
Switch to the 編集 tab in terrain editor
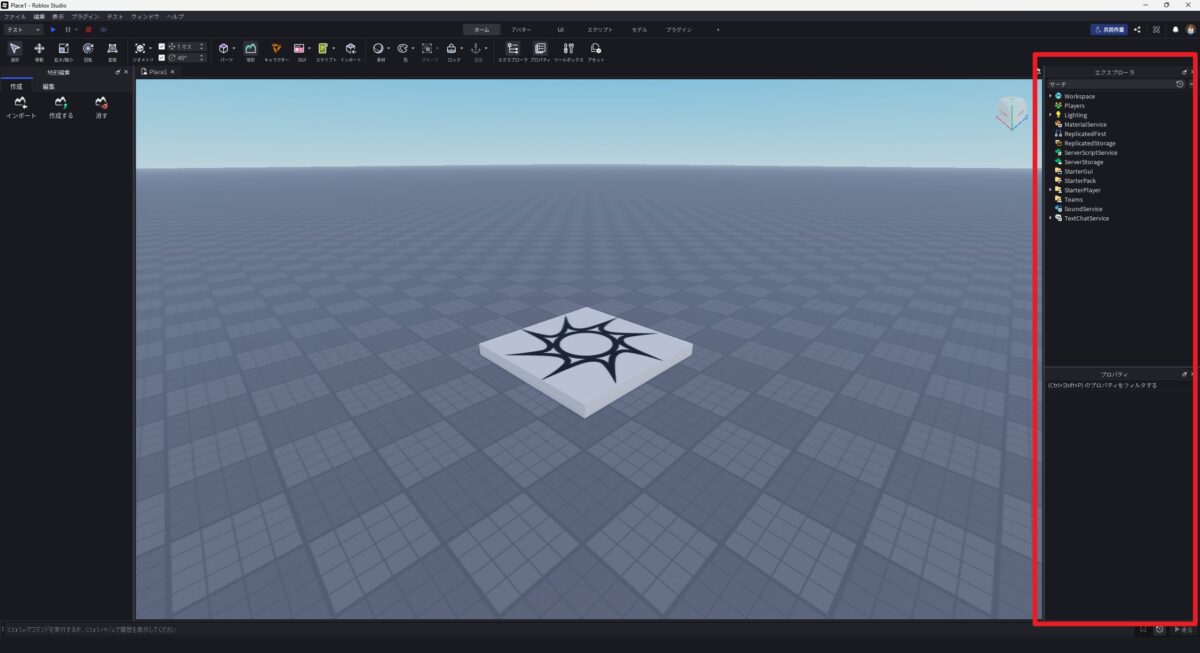tap(48, 87)
